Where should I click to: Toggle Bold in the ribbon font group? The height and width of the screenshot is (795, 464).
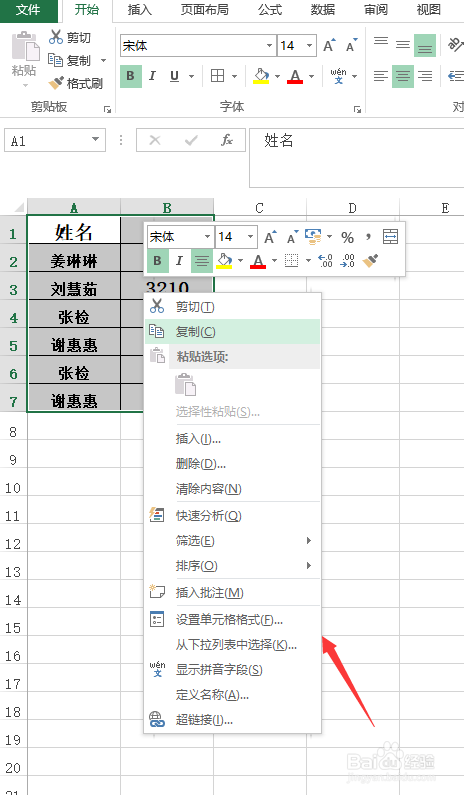click(131, 76)
